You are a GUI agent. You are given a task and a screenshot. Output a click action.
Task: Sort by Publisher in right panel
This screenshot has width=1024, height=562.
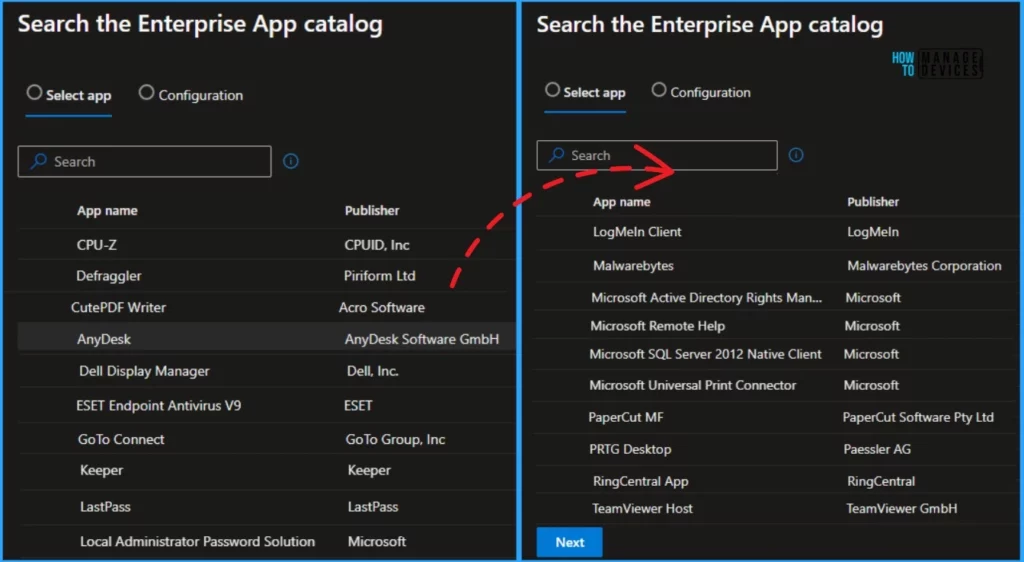pos(873,202)
